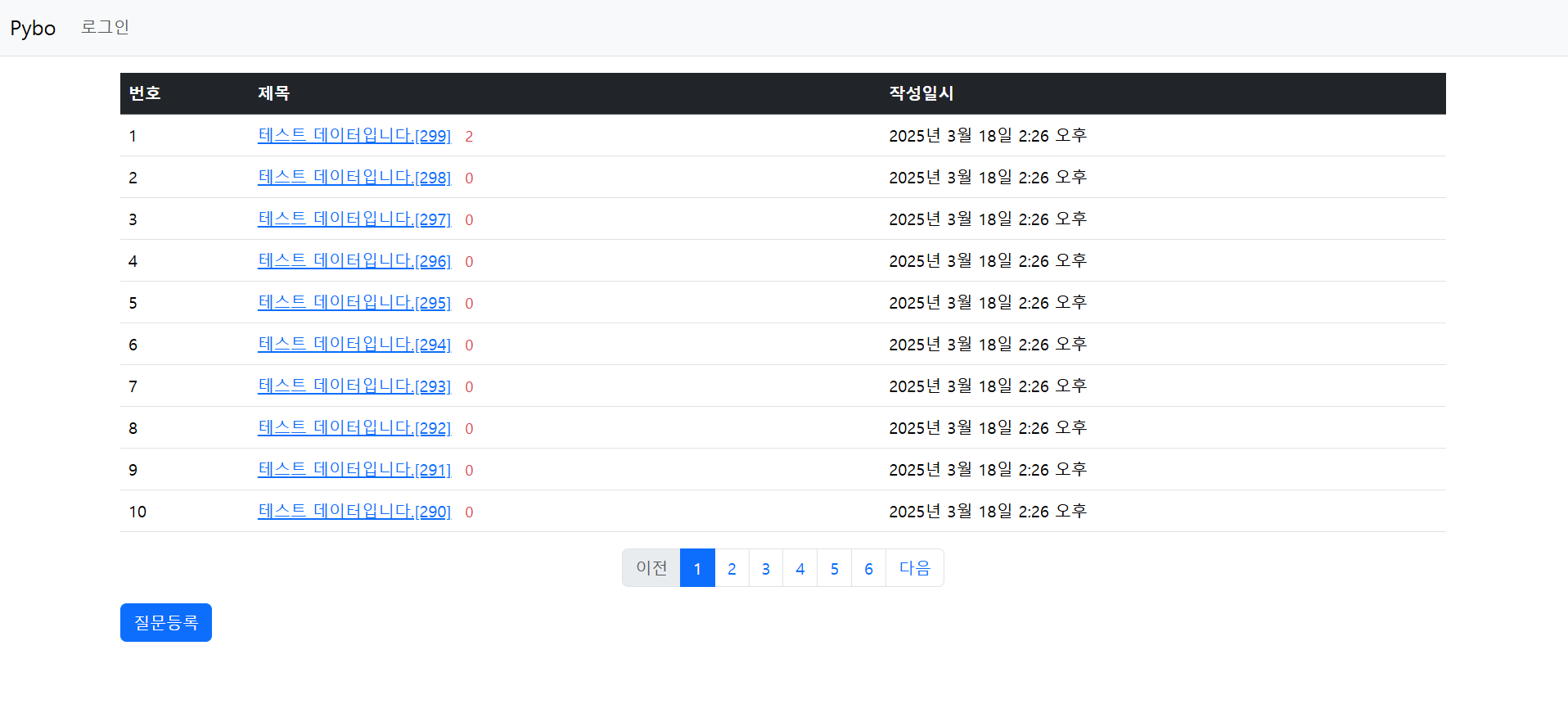Viewport: 1568px width, 704px height.
Task: Click the answer count 0 next to [295]
Action: click(469, 304)
